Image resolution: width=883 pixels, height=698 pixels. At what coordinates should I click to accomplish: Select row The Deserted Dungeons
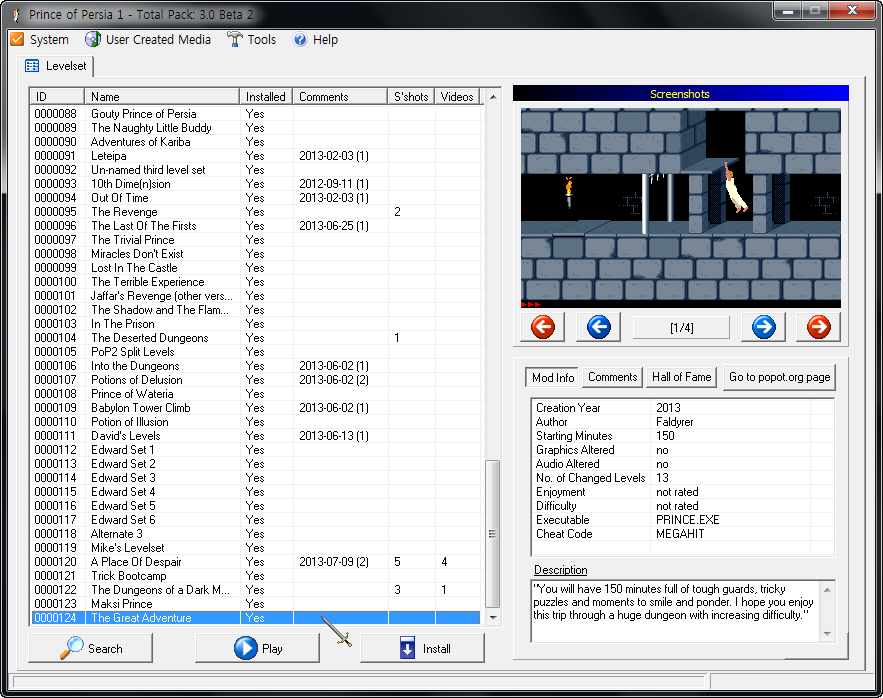tap(255, 338)
